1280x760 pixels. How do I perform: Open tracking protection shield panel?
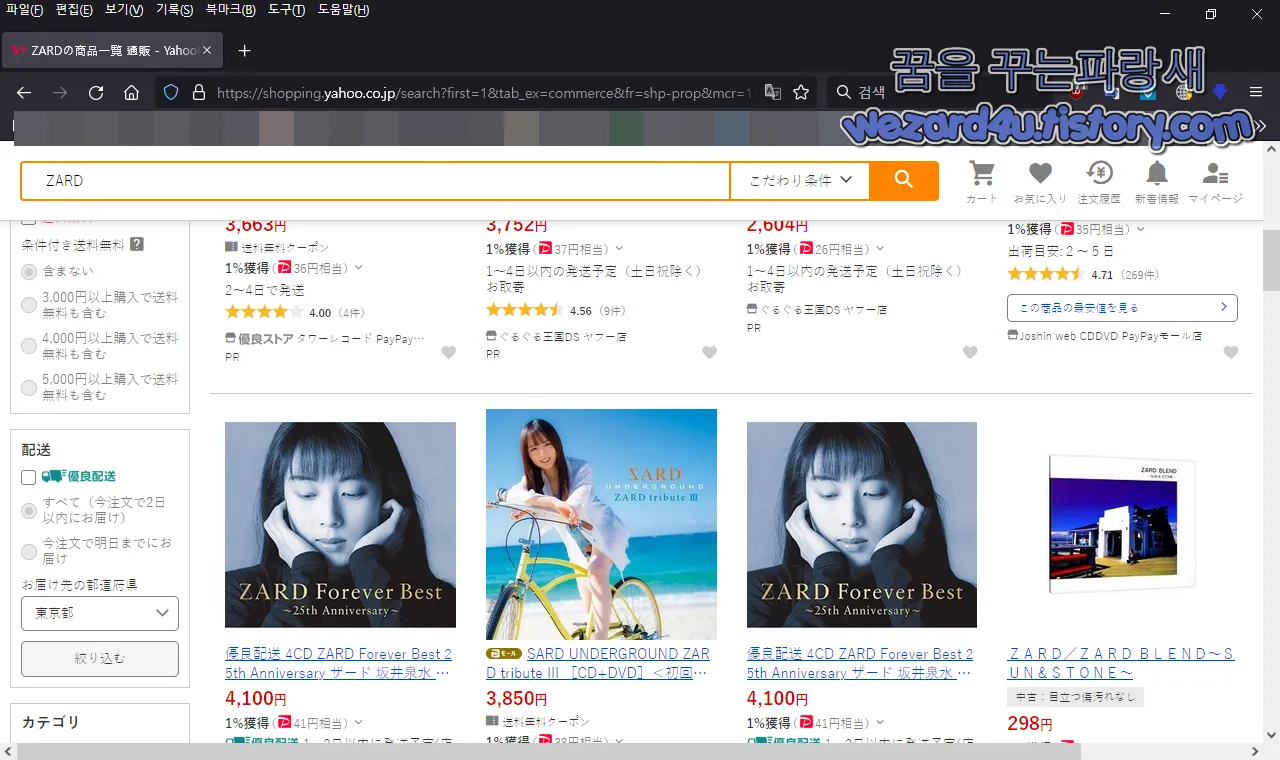tap(171, 93)
